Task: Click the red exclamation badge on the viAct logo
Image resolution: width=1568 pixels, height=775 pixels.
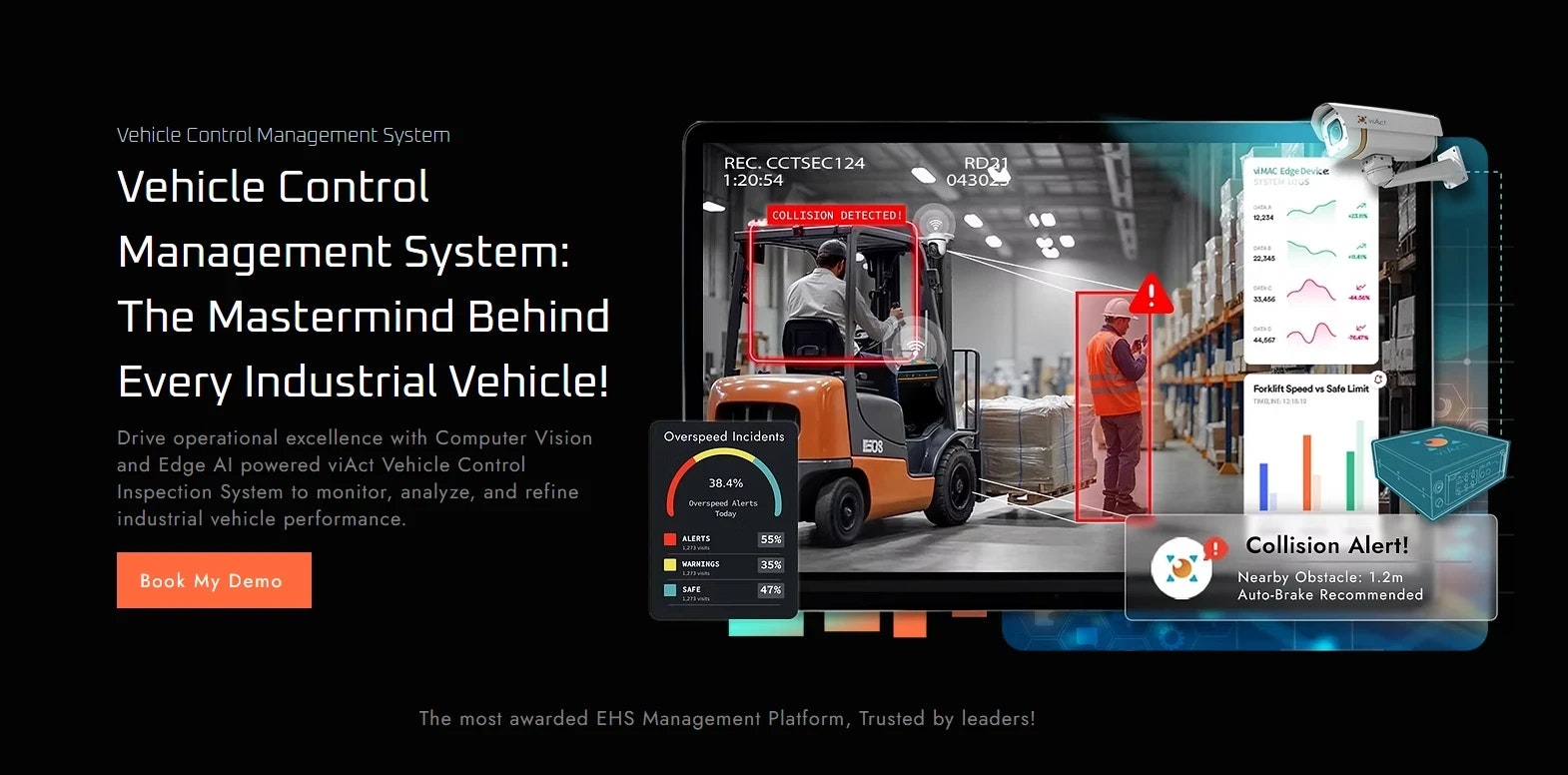Action: 1214,548
